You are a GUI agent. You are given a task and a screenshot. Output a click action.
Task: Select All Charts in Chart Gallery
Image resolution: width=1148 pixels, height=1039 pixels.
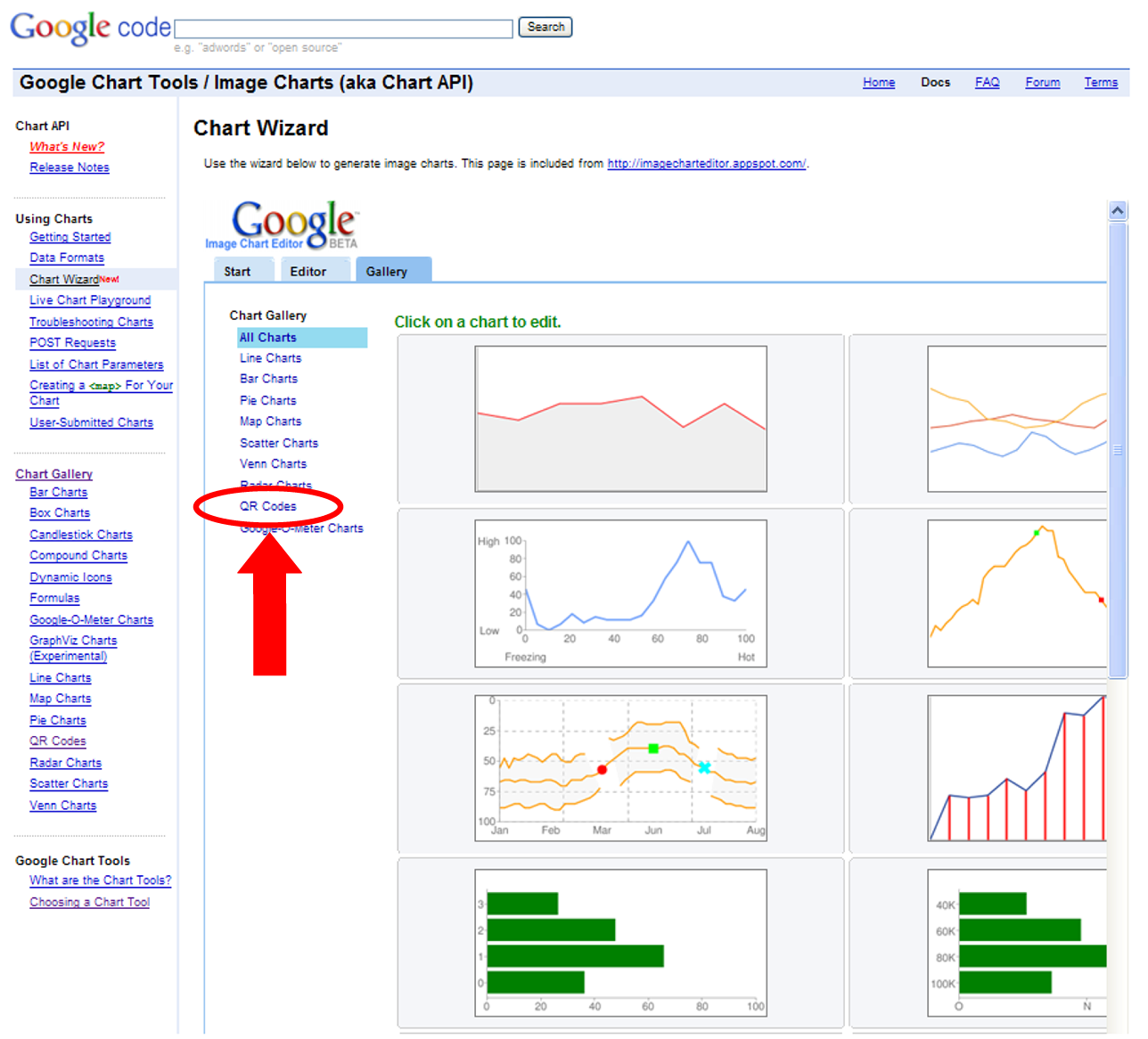(302, 338)
